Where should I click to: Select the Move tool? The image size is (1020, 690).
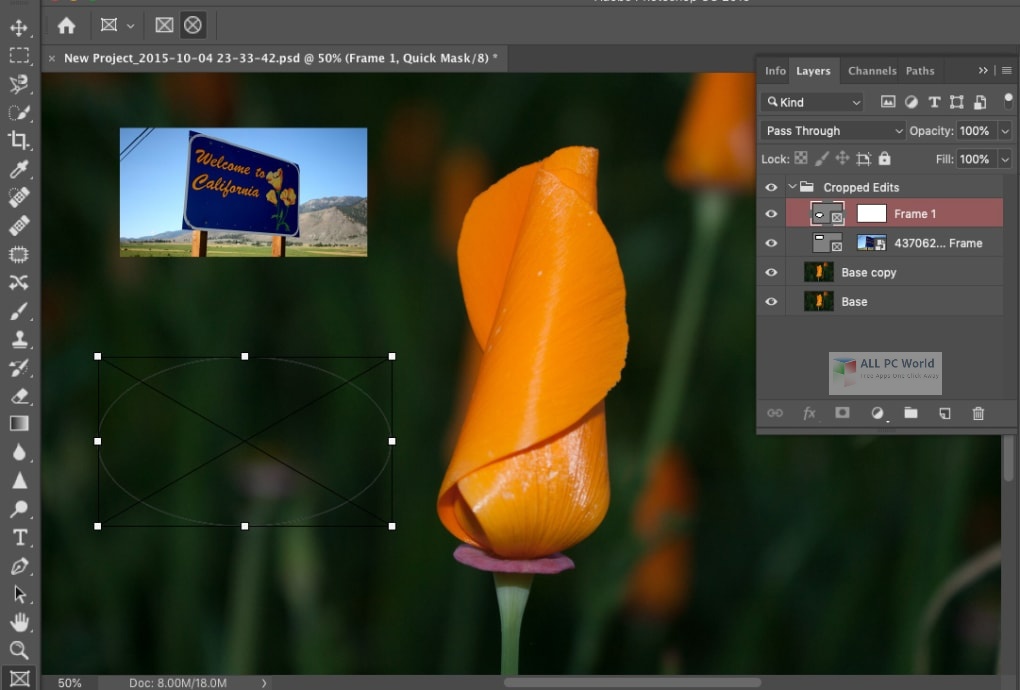(19, 27)
